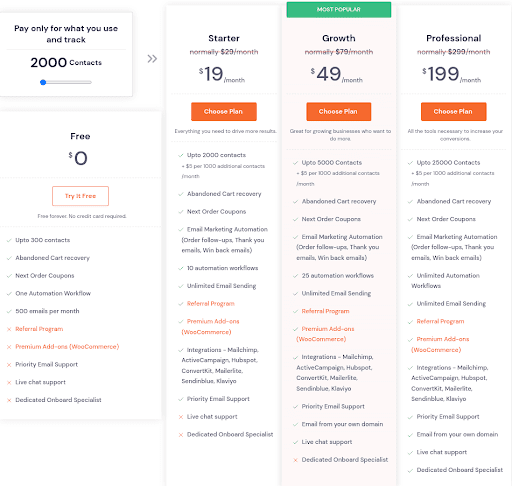Click the Most Popular green banner

339,9
